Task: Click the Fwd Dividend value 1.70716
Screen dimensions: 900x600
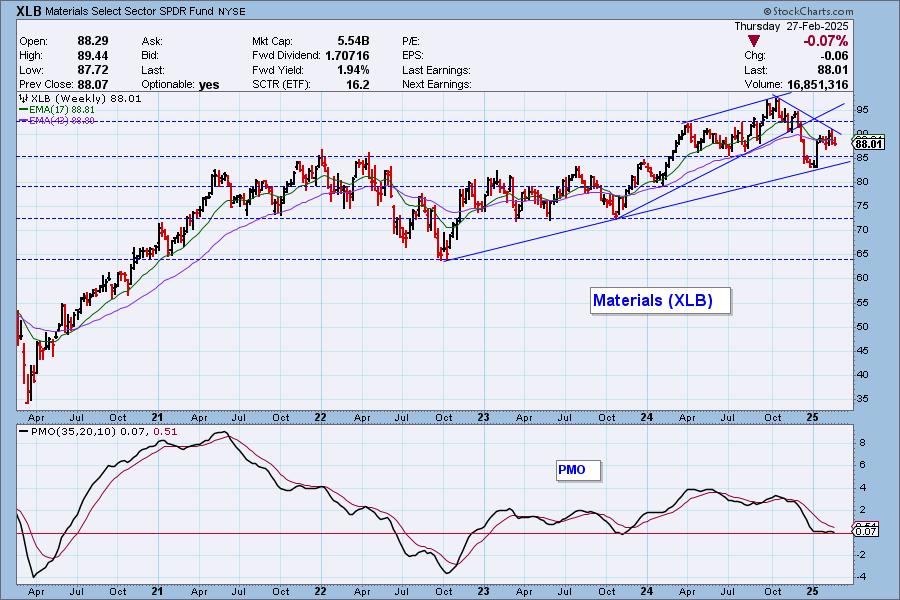Action: click(x=347, y=56)
